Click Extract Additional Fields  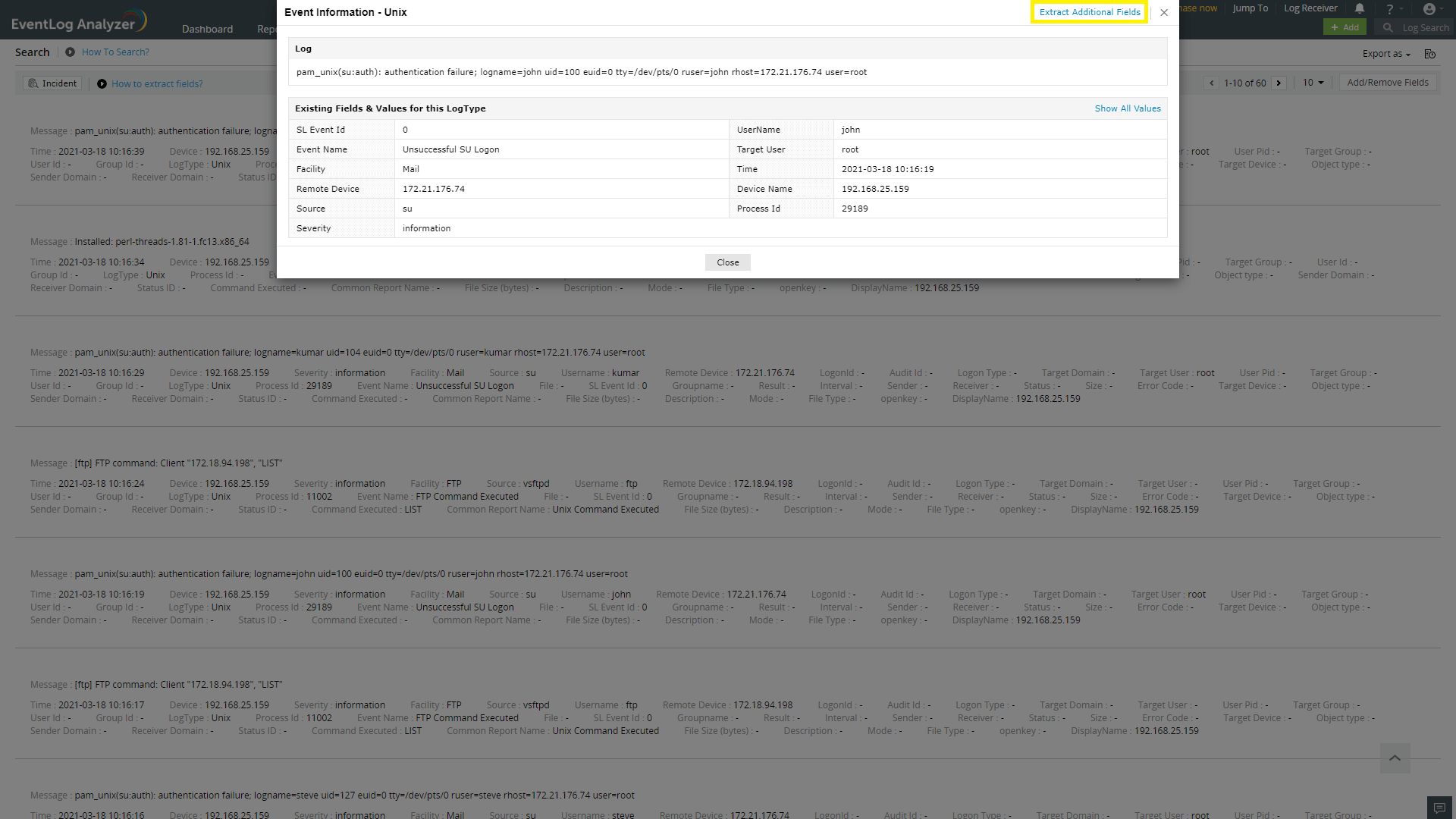coord(1089,12)
